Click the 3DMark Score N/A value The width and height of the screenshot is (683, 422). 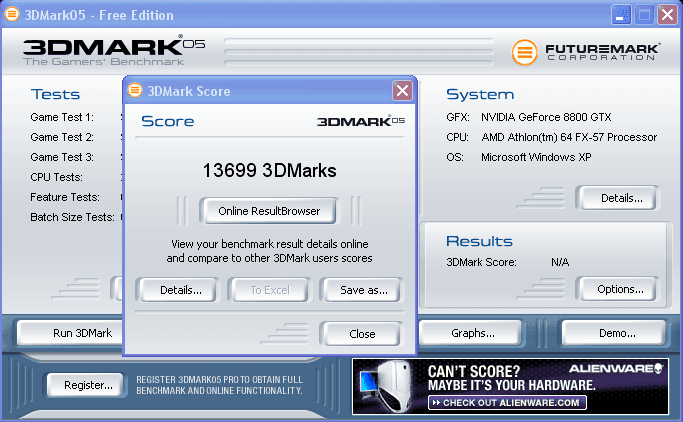pyautogui.click(x=560, y=262)
